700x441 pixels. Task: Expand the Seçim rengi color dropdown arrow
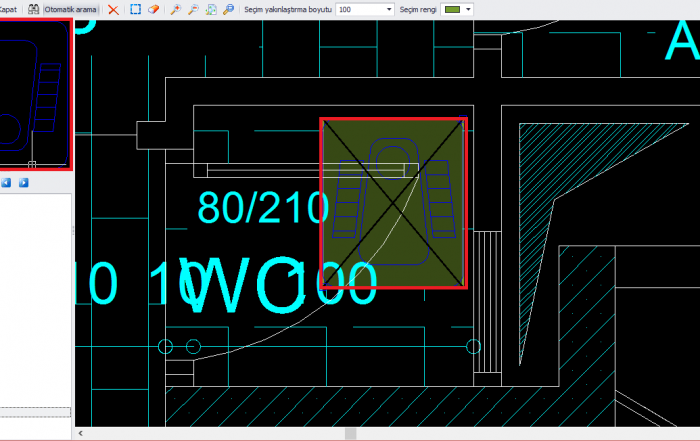click(x=468, y=9)
